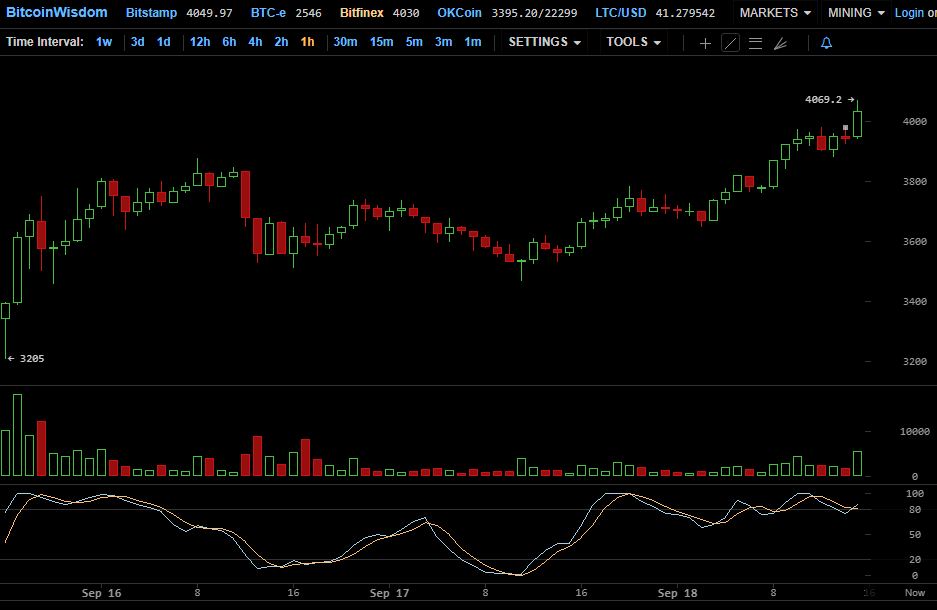This screenshot has width=937, height=610.
Task: Open the OKCoin price link
Action: click(x=460, y=13)
